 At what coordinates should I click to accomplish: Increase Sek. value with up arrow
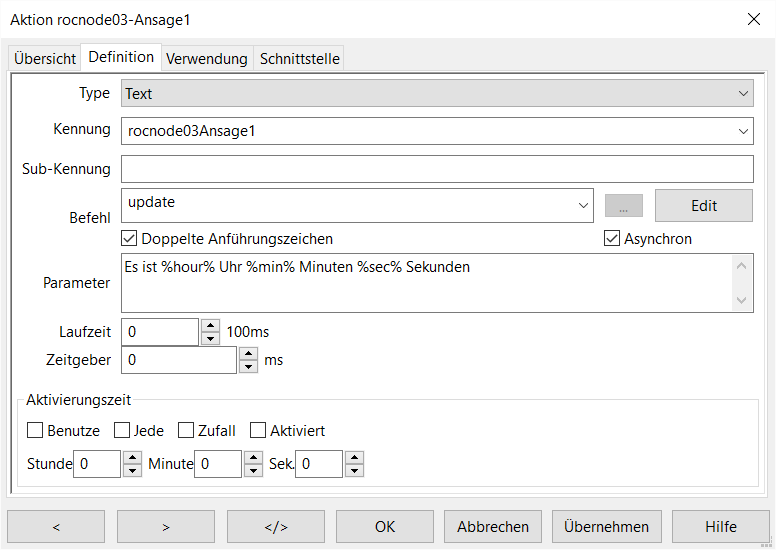[x=354, y=458]
